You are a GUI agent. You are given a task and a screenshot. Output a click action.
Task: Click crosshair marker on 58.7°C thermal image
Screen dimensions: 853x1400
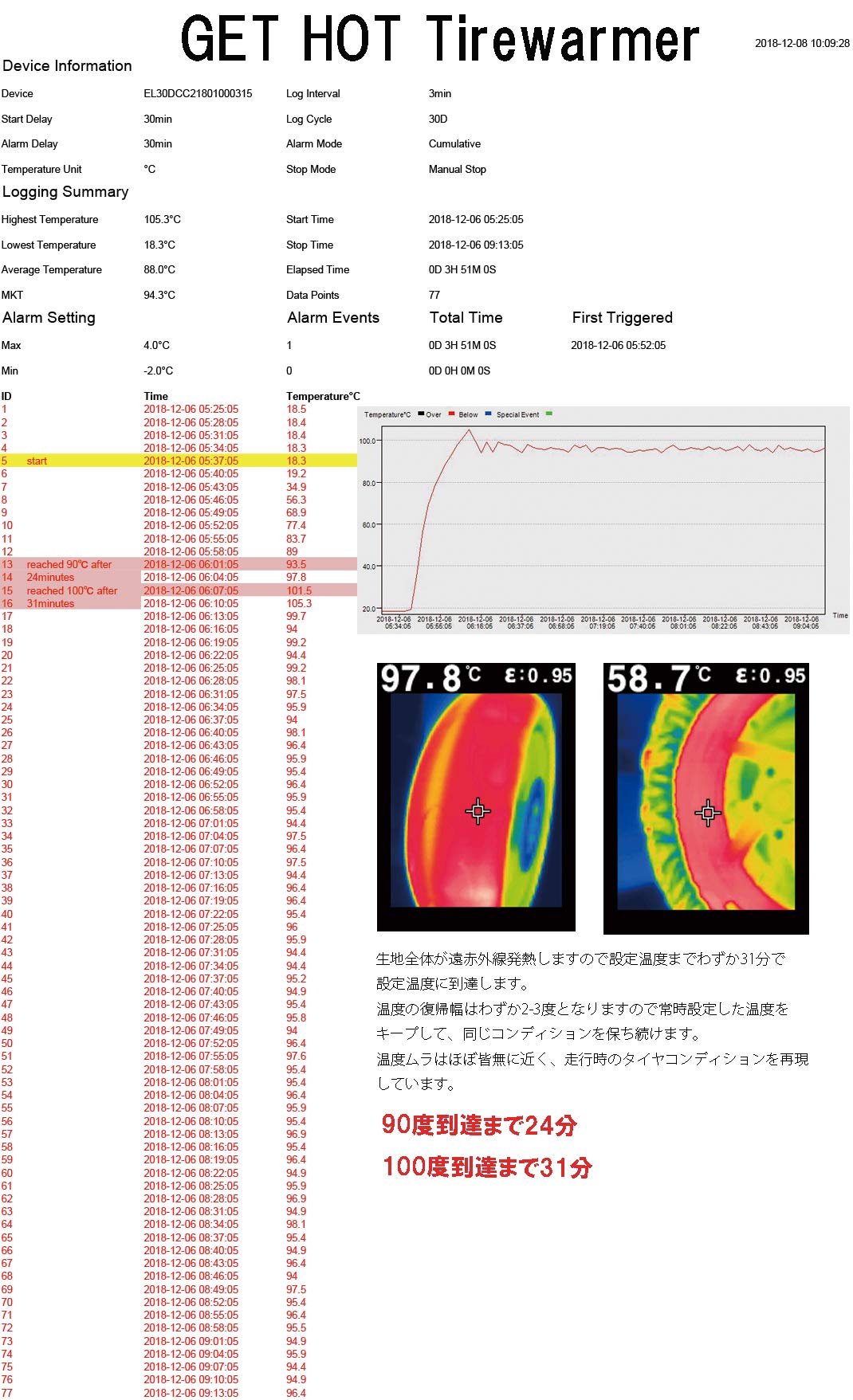click(707, 813)
